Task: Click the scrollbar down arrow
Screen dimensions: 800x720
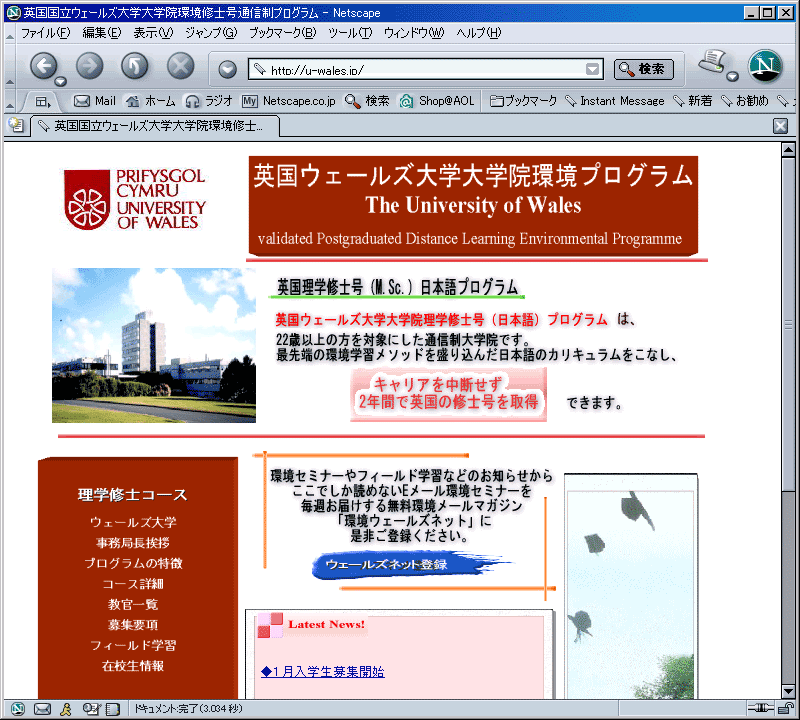Action: [788, 692]
